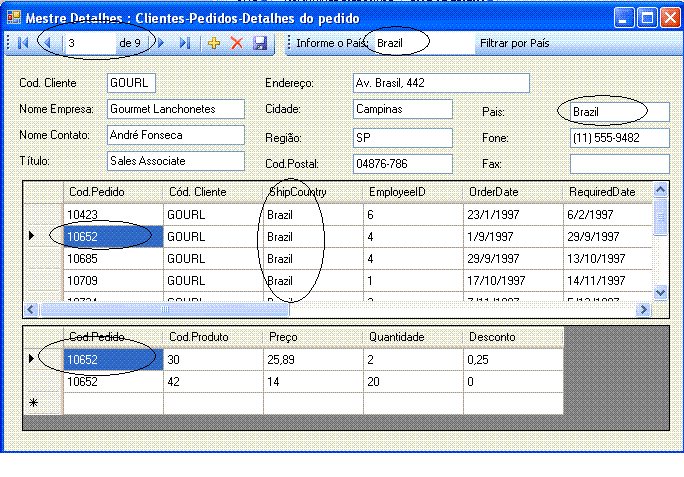Screen dimensions: 684x477
Task: Click the vertical scrollbar thumb in orders grid
Action: tap(660, 216)
